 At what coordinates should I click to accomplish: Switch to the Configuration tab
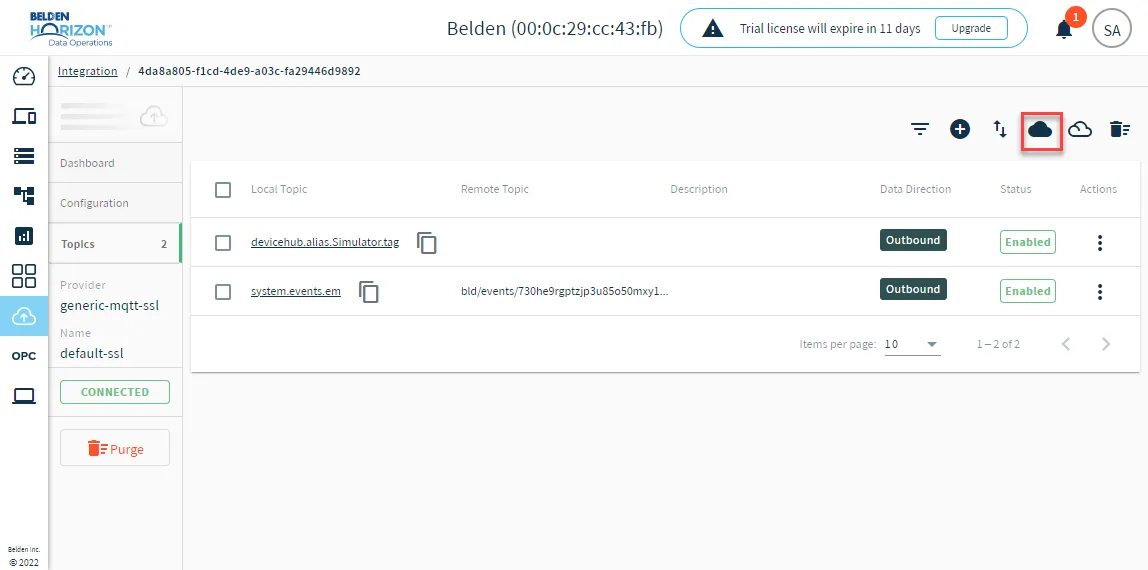(114, 203)
